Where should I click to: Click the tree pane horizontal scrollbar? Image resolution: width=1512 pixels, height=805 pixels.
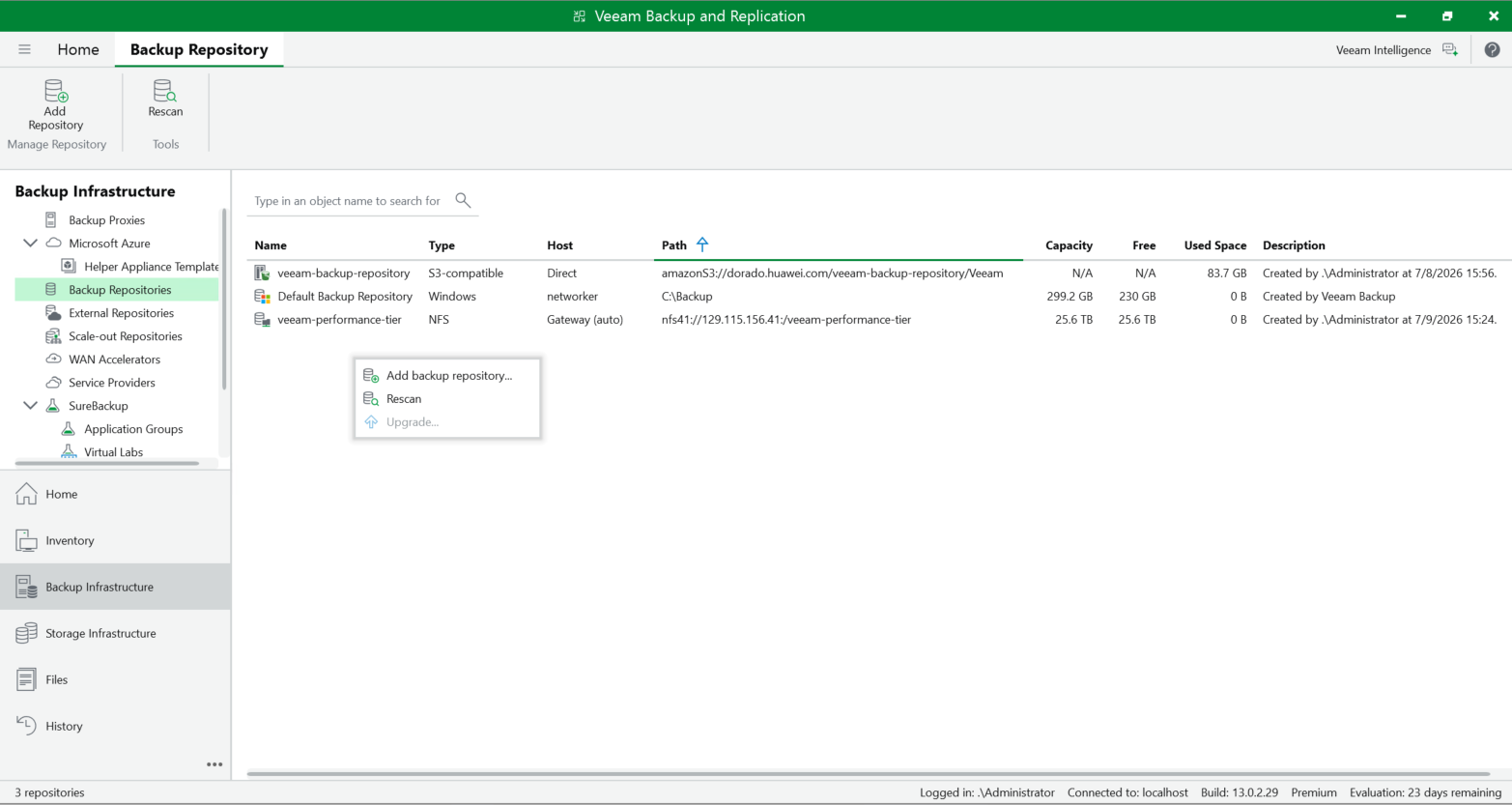(107, 463)
